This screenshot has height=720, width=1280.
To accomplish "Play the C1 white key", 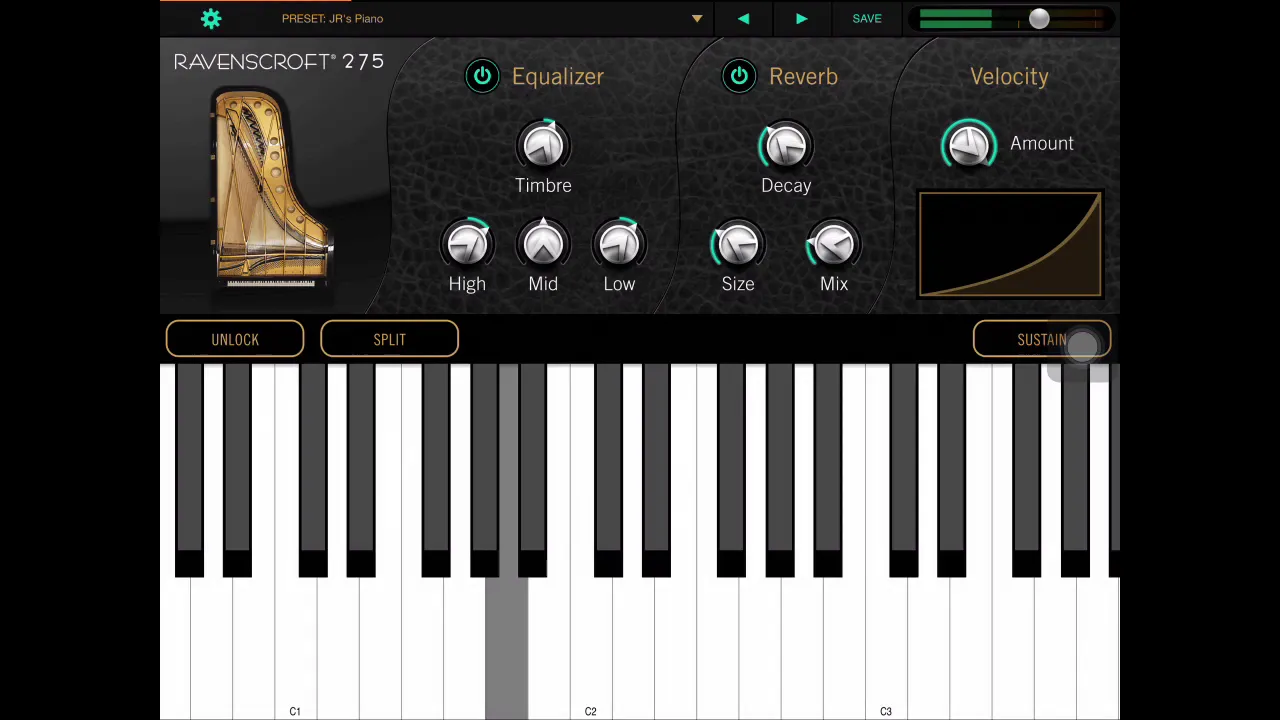I will coord(295,650).
